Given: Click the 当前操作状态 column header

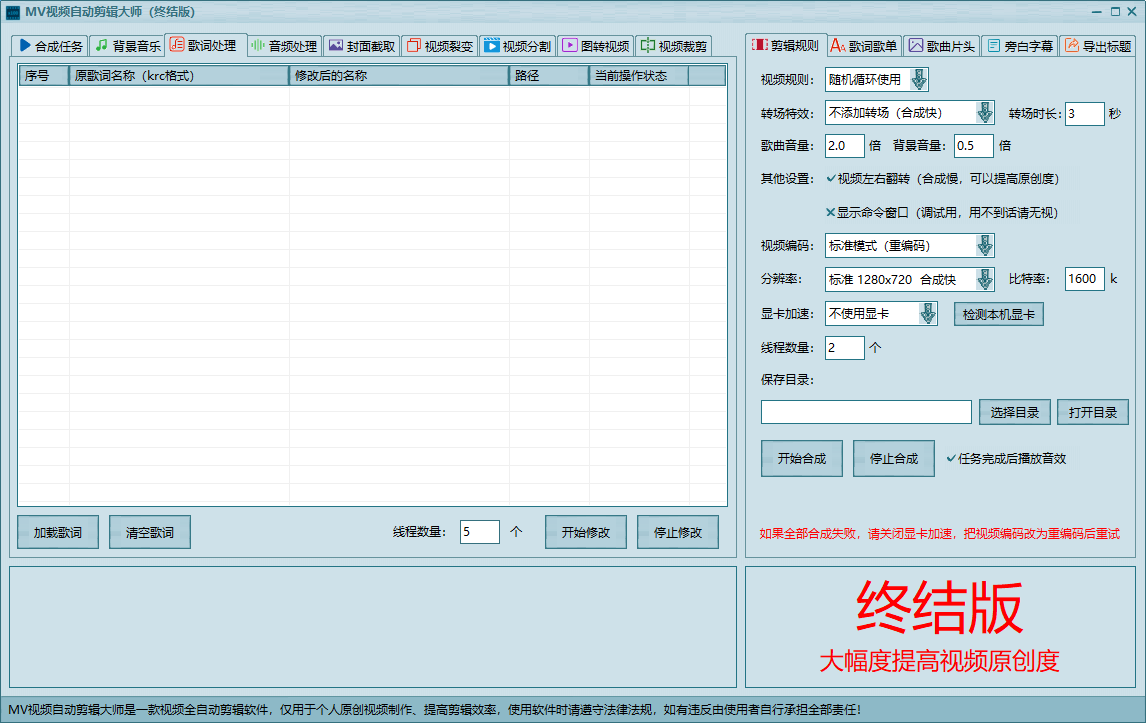Looking at the screenshot, I should click(x=639, y=75).
